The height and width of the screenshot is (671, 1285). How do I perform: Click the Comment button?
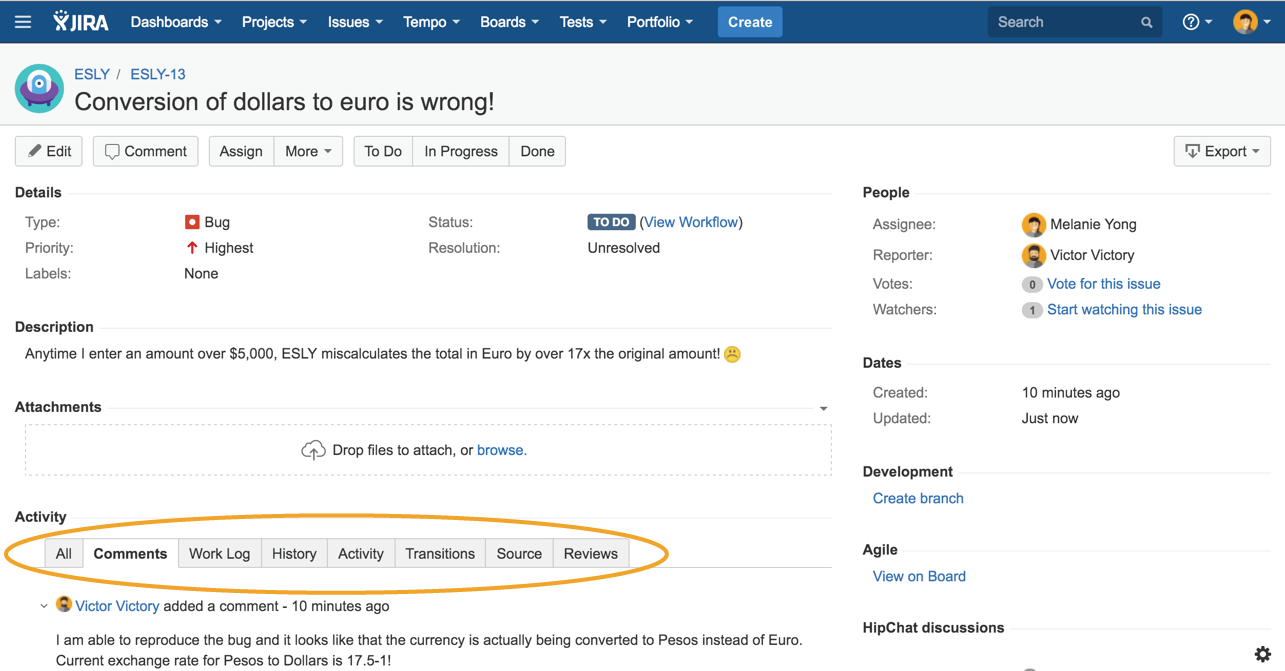(146, 151)
